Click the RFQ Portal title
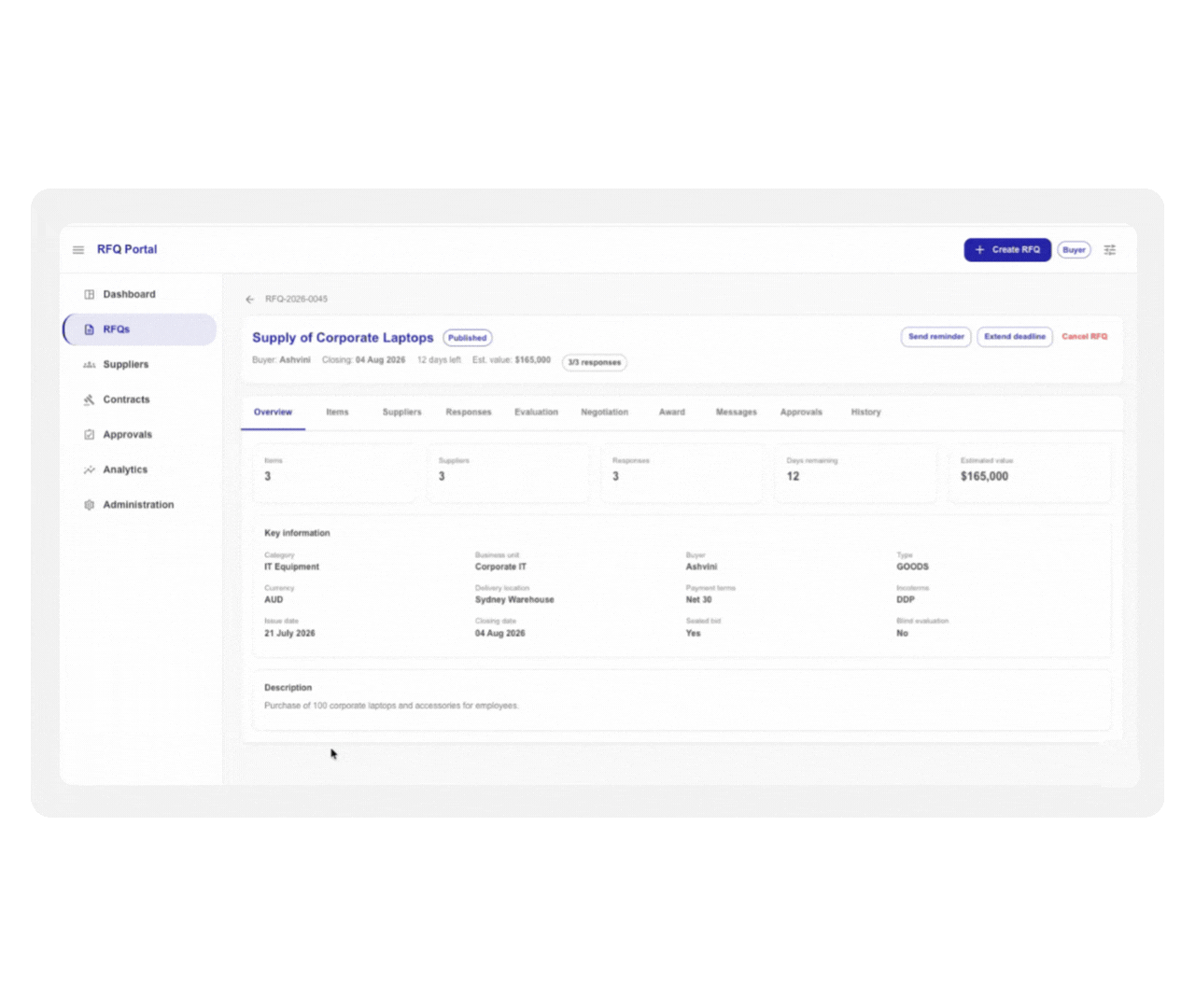 point(127,250)
